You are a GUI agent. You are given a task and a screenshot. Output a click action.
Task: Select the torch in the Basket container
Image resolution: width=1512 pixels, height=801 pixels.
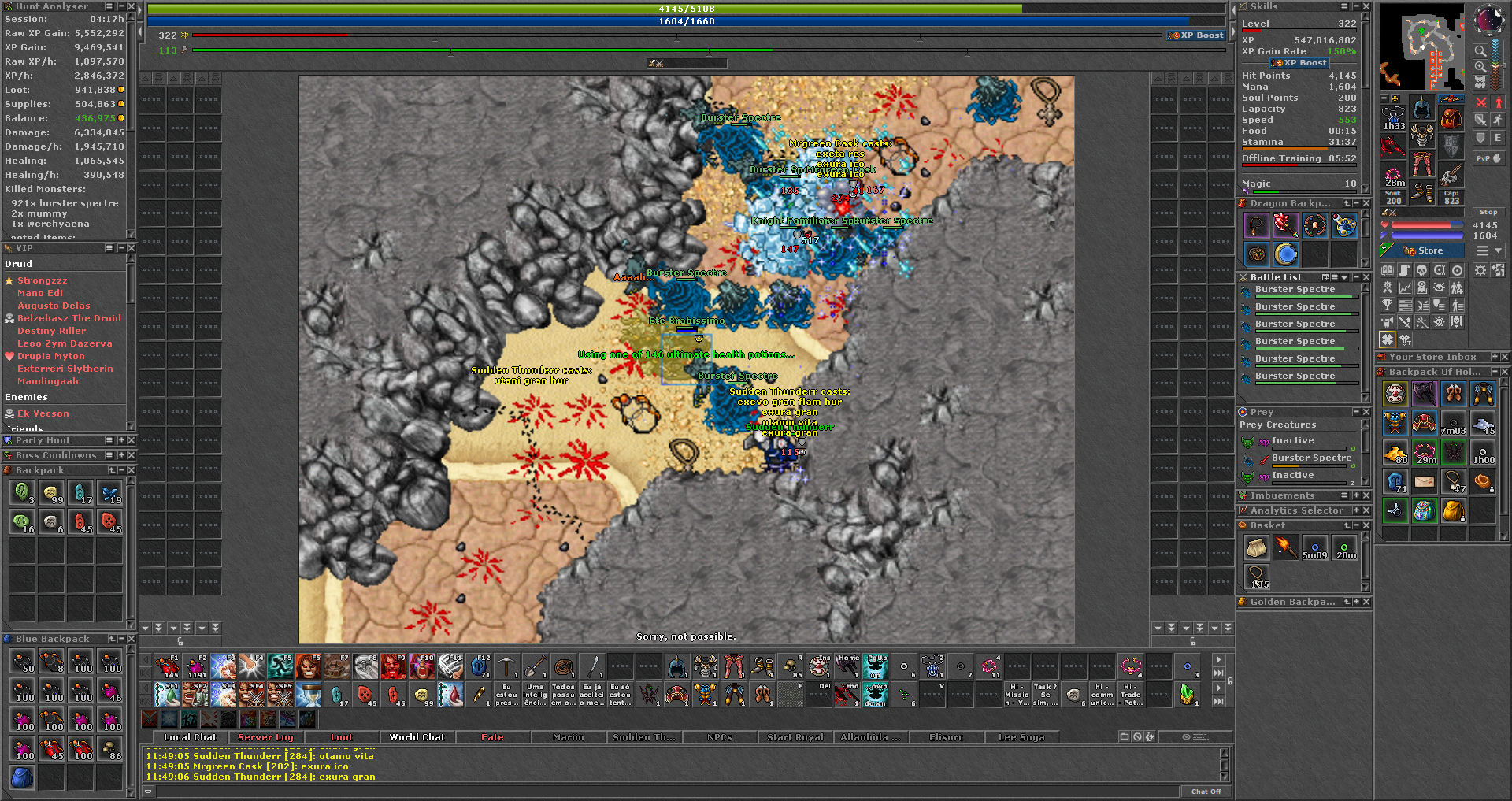[x=1286, y=547]
